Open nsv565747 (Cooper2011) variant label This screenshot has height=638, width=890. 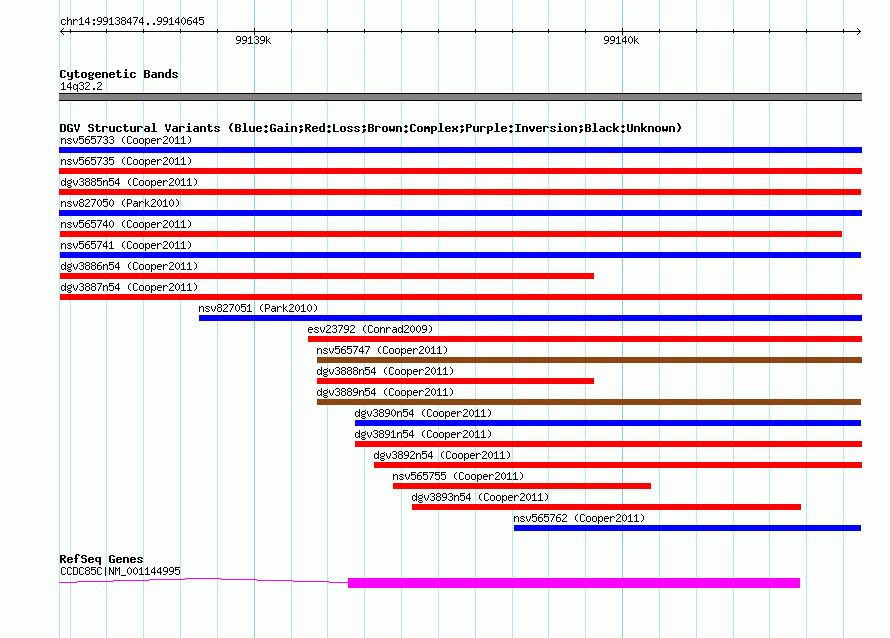(382, 350)
